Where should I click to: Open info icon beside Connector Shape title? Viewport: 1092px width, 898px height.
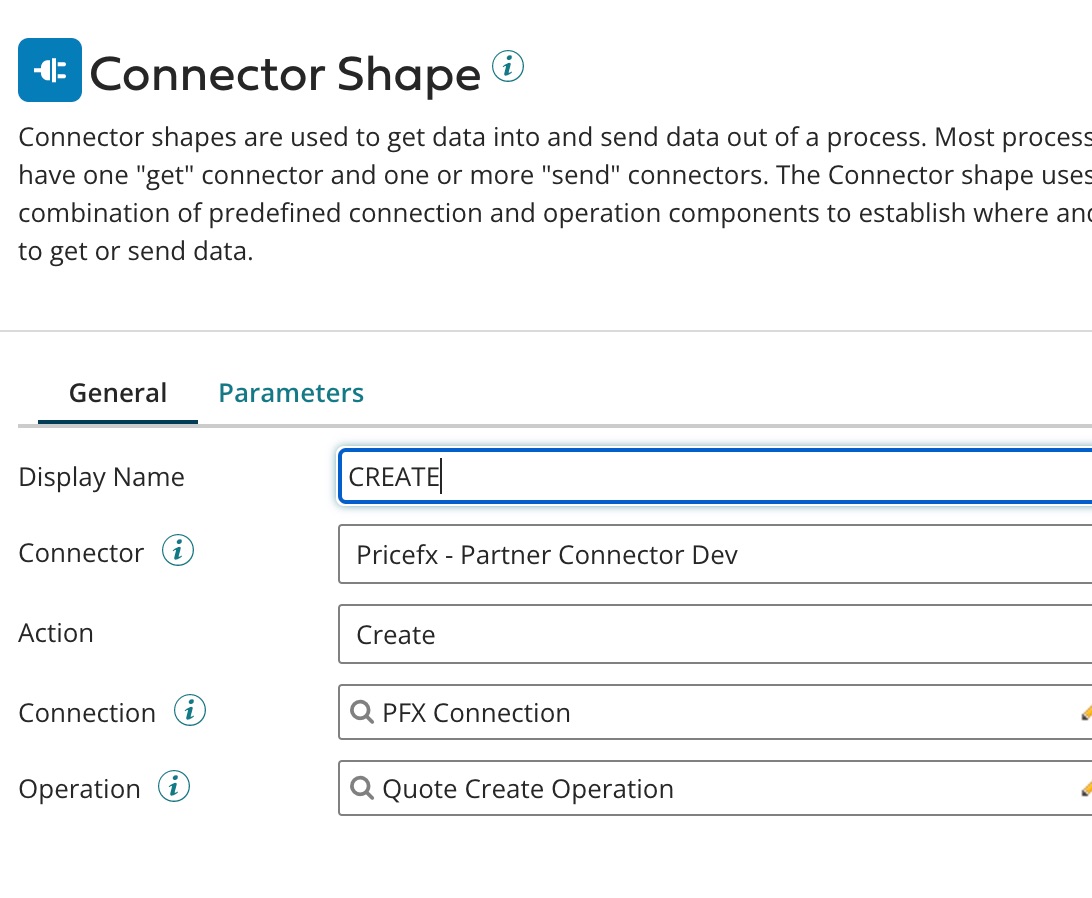click(x=508, y=67)
